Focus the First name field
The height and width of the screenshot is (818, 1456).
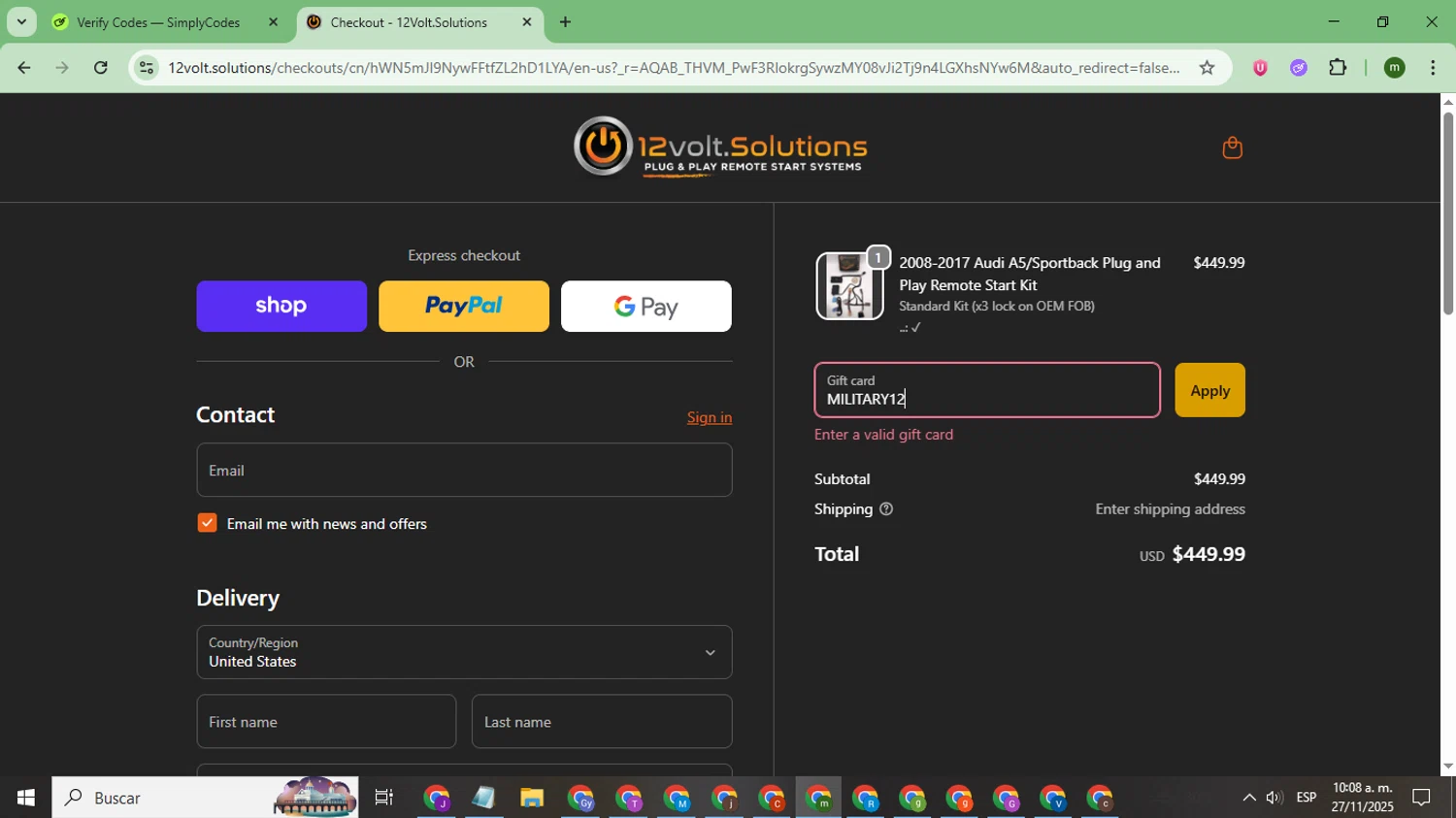tap(326, 722)
